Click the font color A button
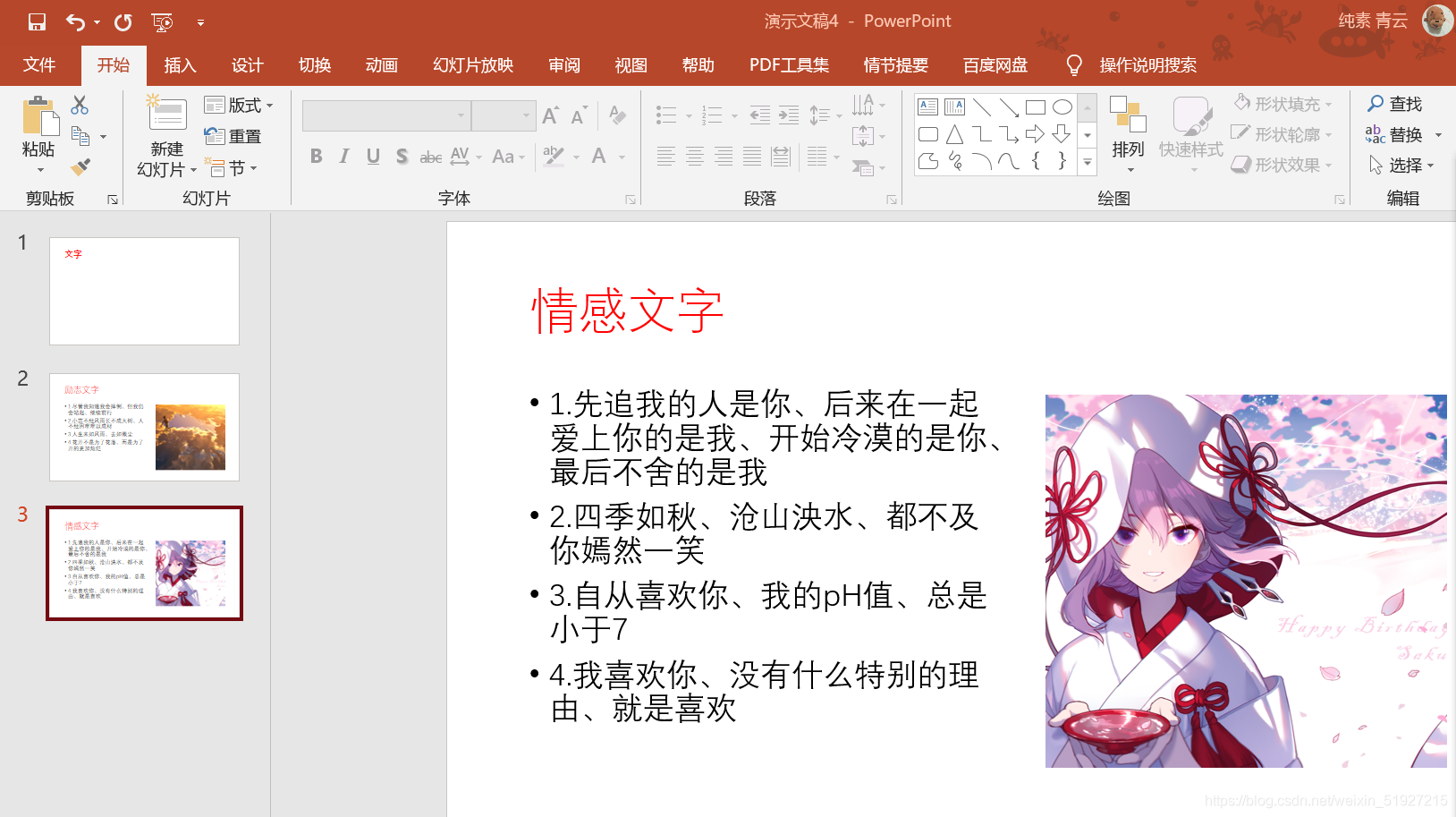 (599, 157)
